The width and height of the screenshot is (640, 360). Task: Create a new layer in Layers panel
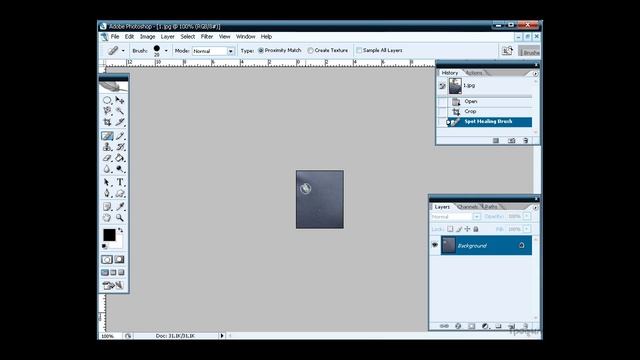pos(511,326)
